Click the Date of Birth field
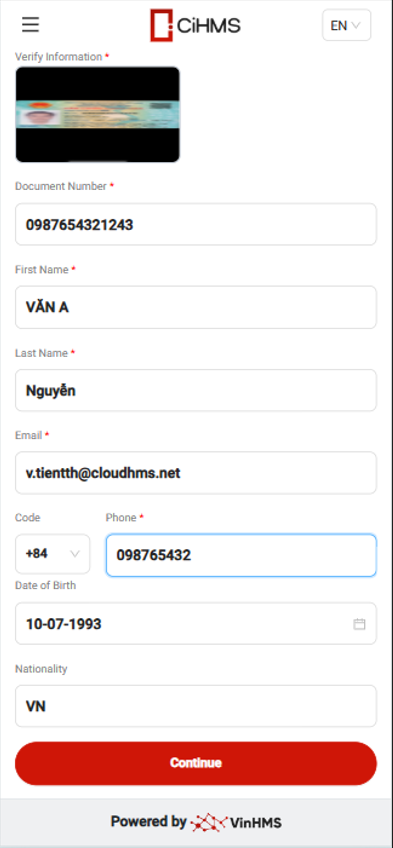This screenshot has height=848, width=393. click(196, 624)
